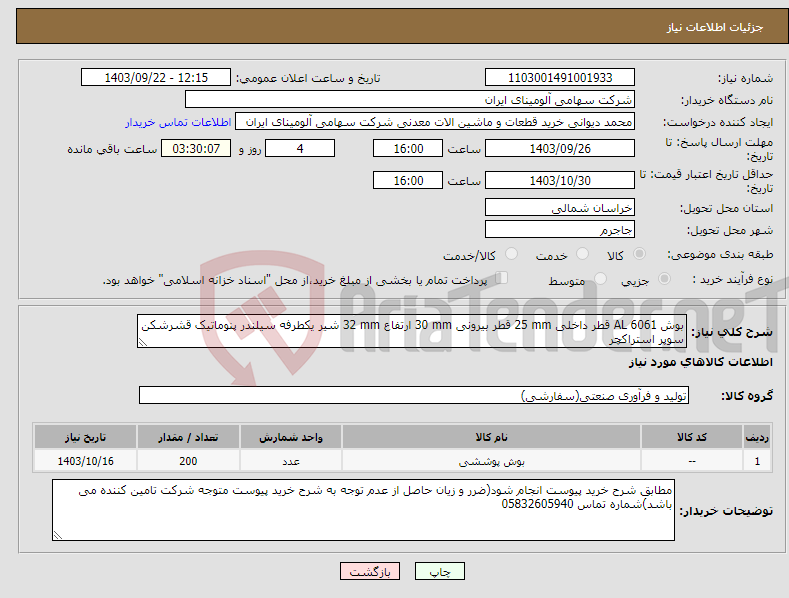Click the اطلاعات کالاهای مورد نیاز heading
Screen dimensions: 789x598
[x=700, y=362]
